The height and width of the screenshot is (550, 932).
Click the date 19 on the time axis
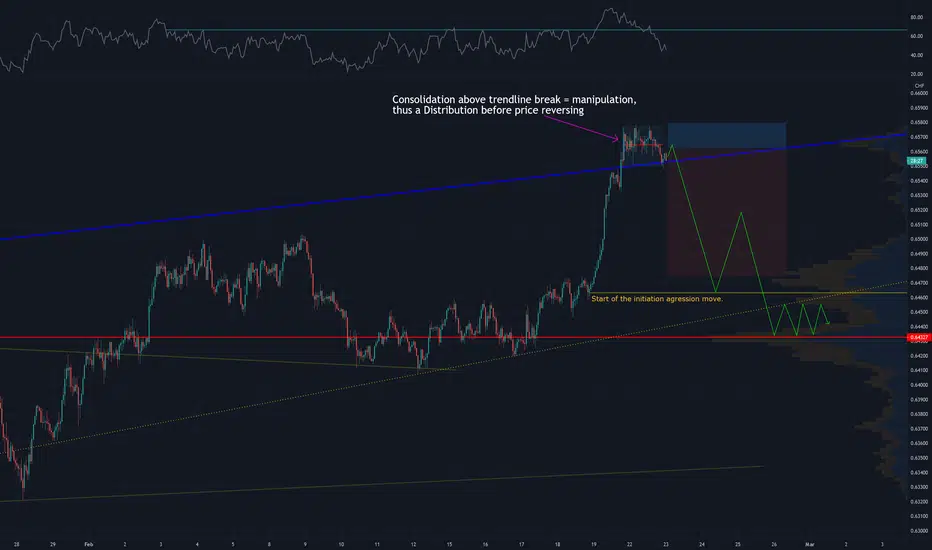593,544
